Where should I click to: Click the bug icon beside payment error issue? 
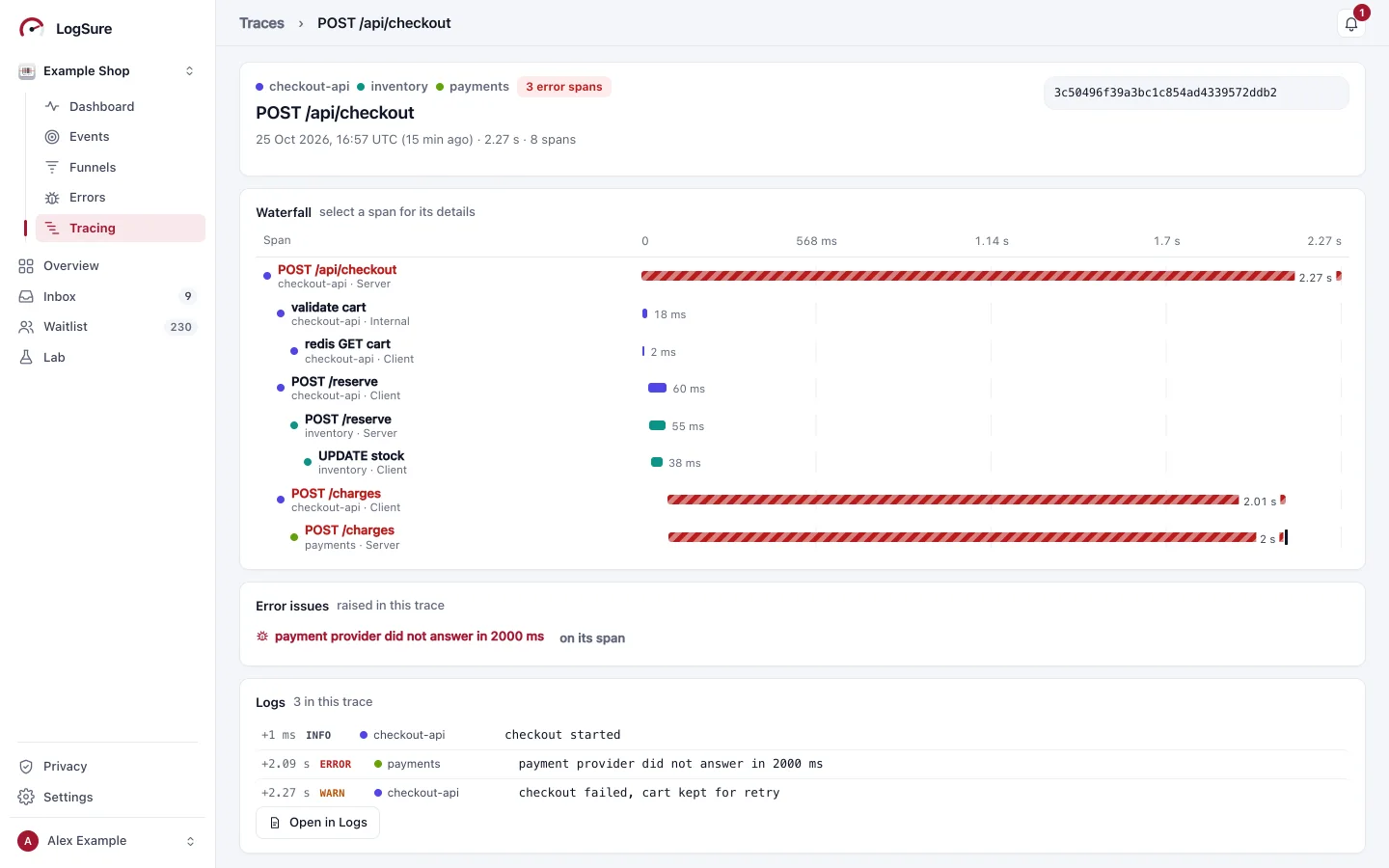(x=262, y=637)
